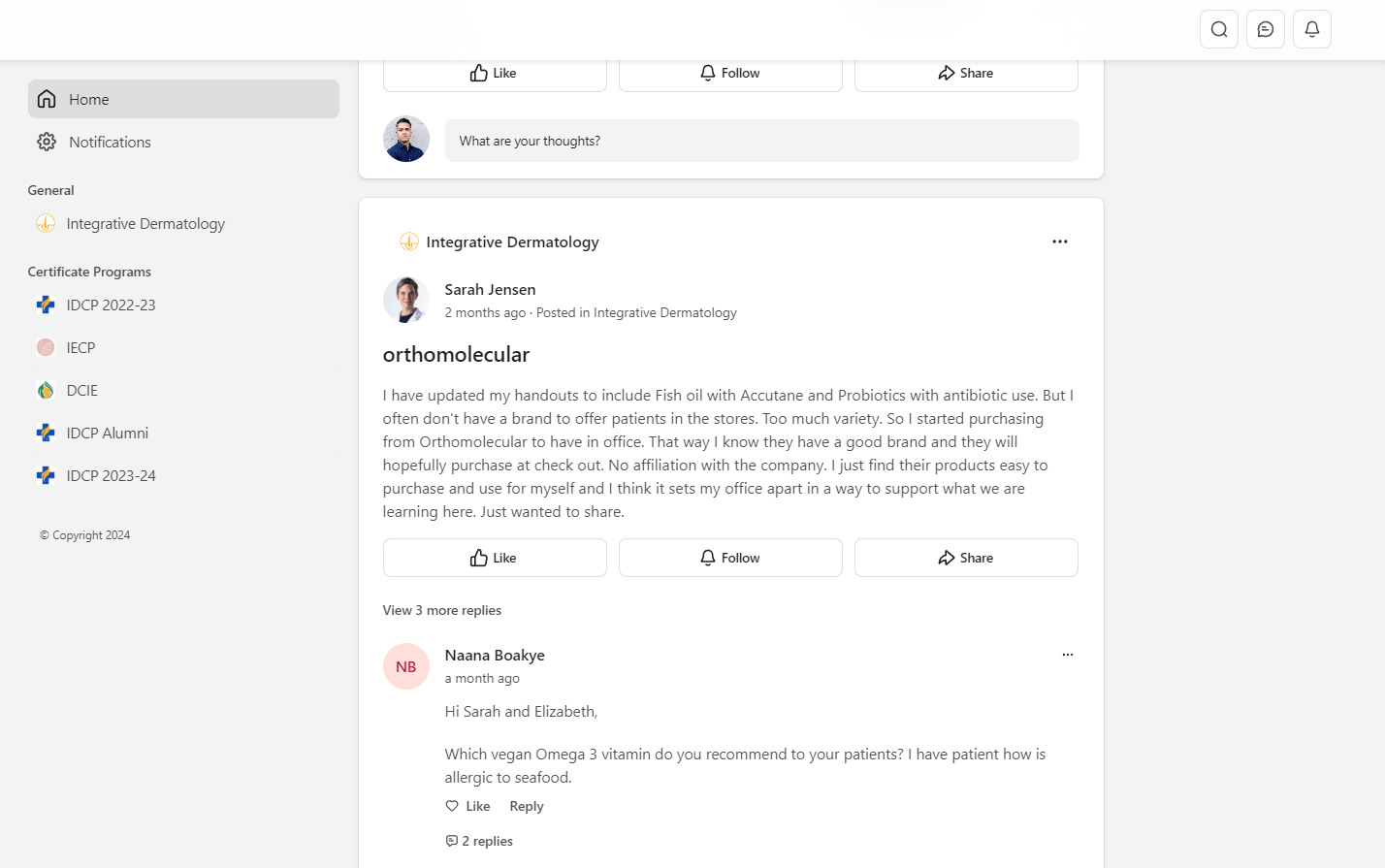Viewport: 1385px width, 868px height.
Task: Expand View 3 more replies
Action: (442, 610)
